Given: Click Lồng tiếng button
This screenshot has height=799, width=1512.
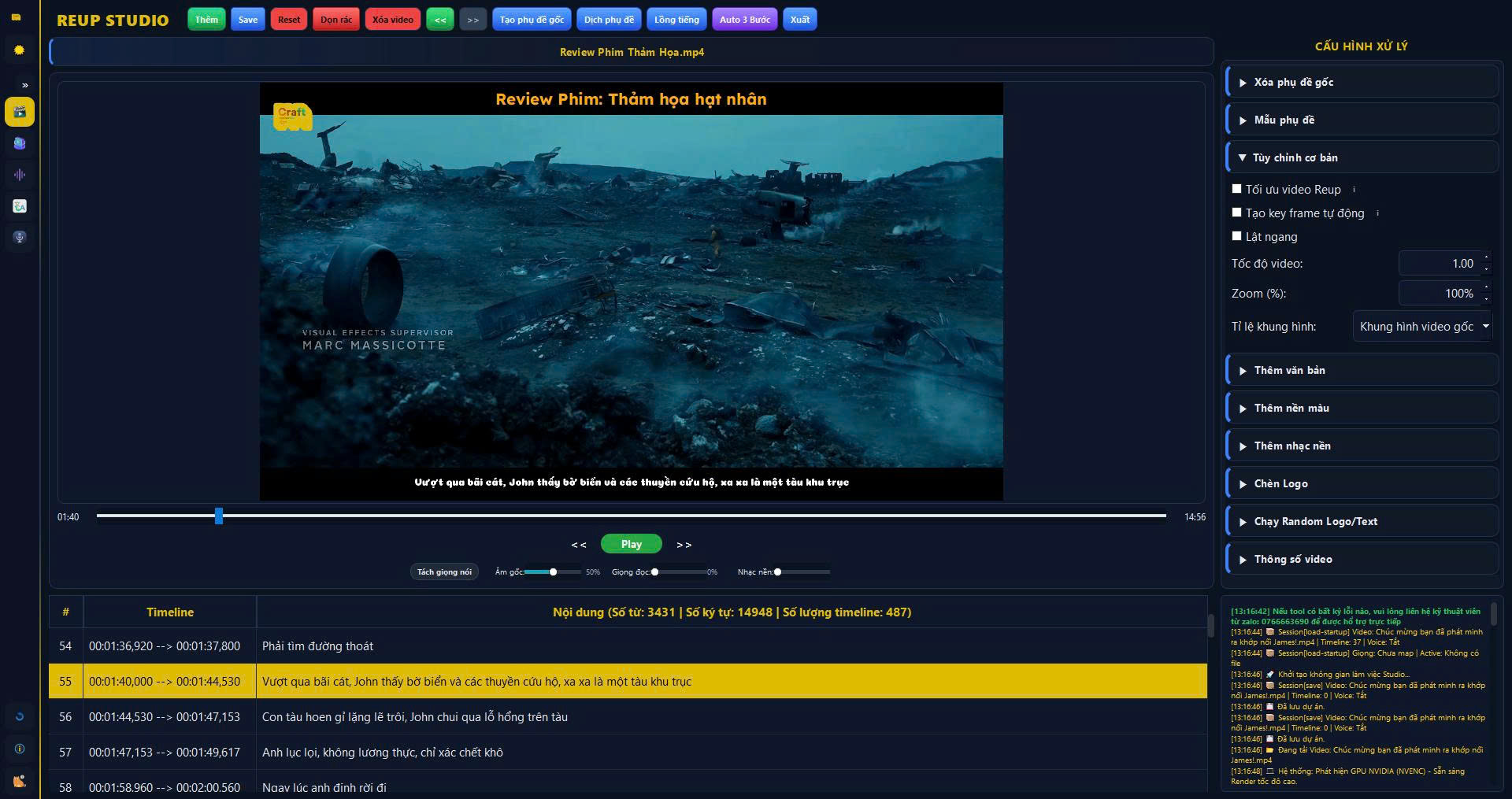Looking at the screenshot, I should click(x=676, y=20).
